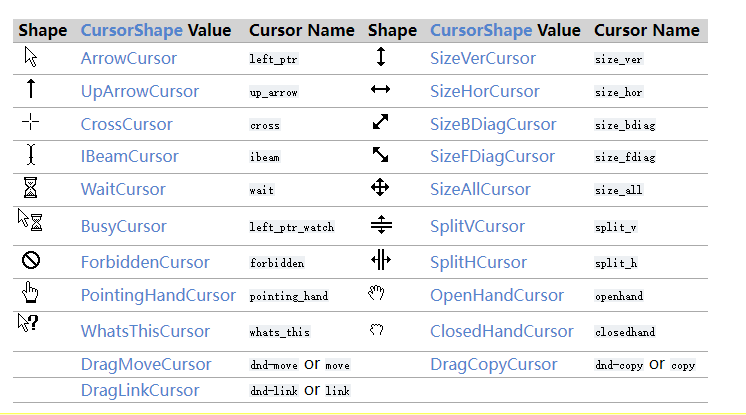Open the ArrowCursor link
Viewport: 746px width, 415px height.
(x=128, y=59)
